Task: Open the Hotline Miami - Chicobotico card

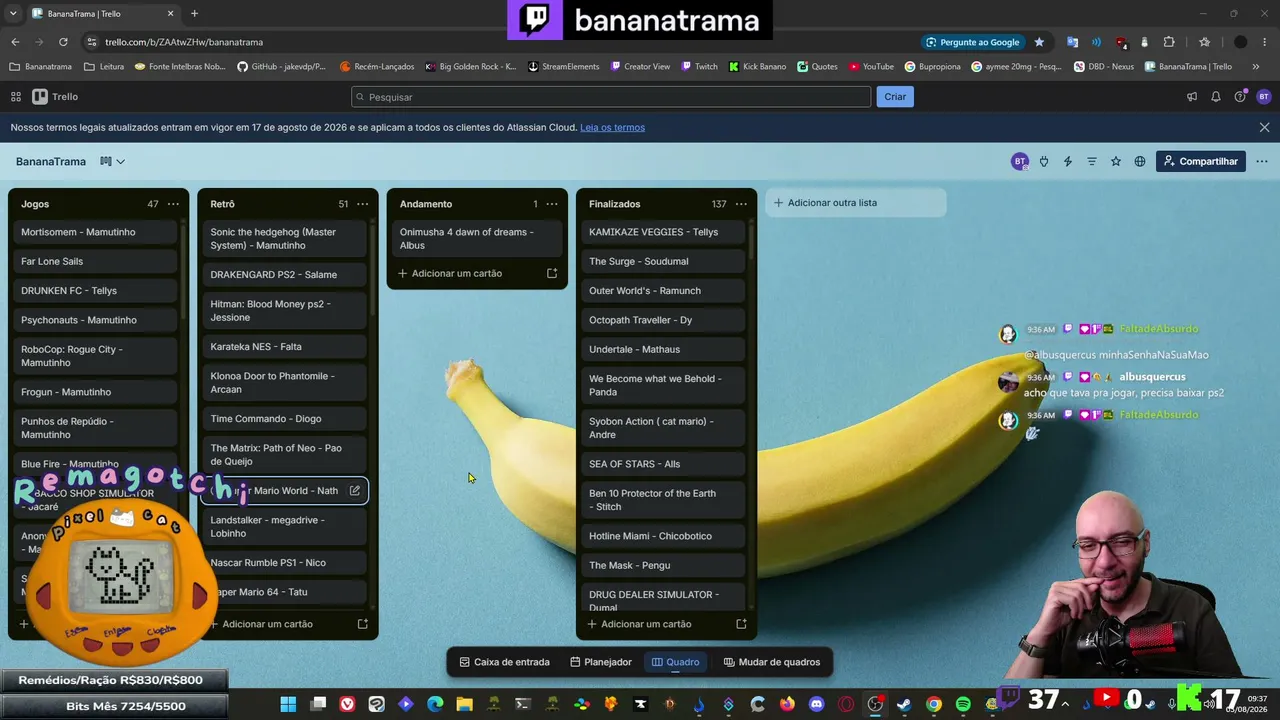Action: point(662,536)
